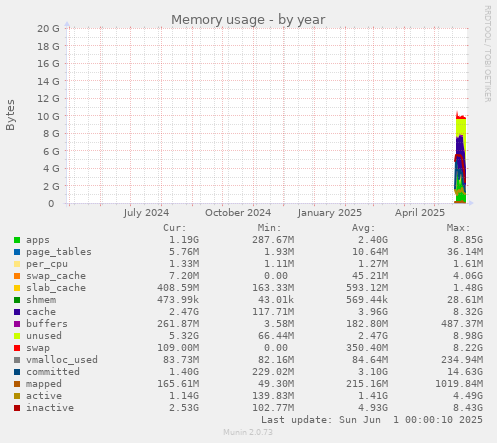Screen dimensions: 497x443
Task: Click the committed max value 14.63G
Action: pos(465,372)
